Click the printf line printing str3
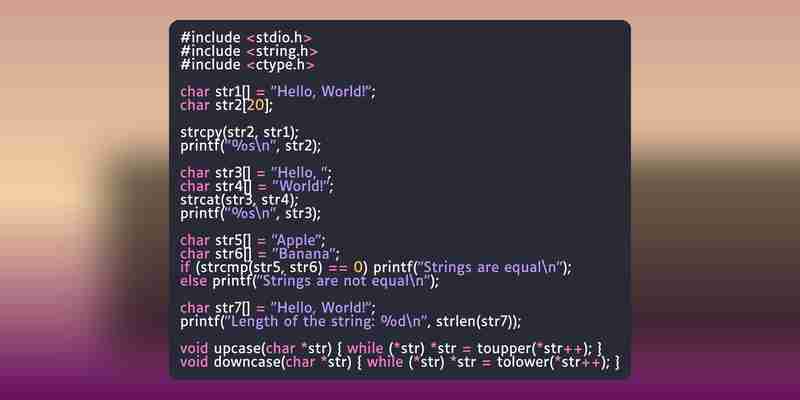Image resolution: width=800 pixels, height=400 pixels. (251, 213)
